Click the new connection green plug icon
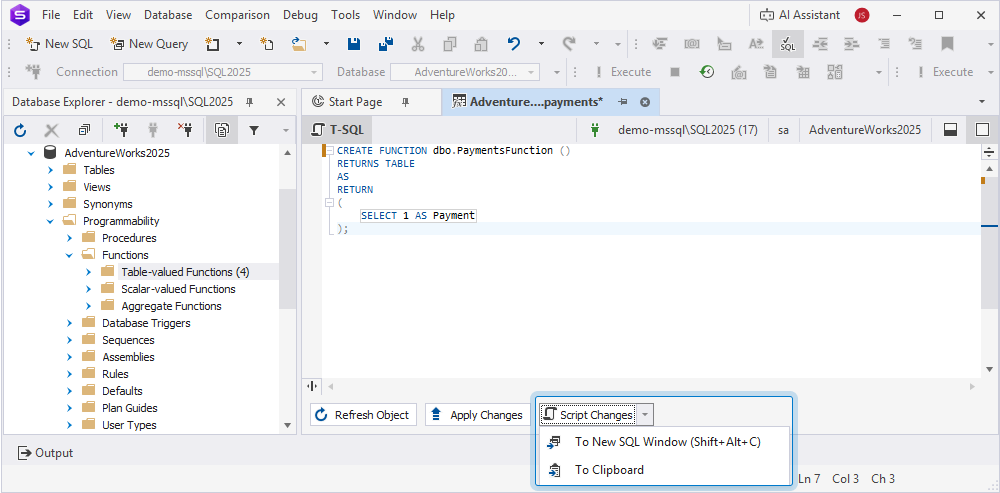The image size is (1000, 493). coord(121,131)
